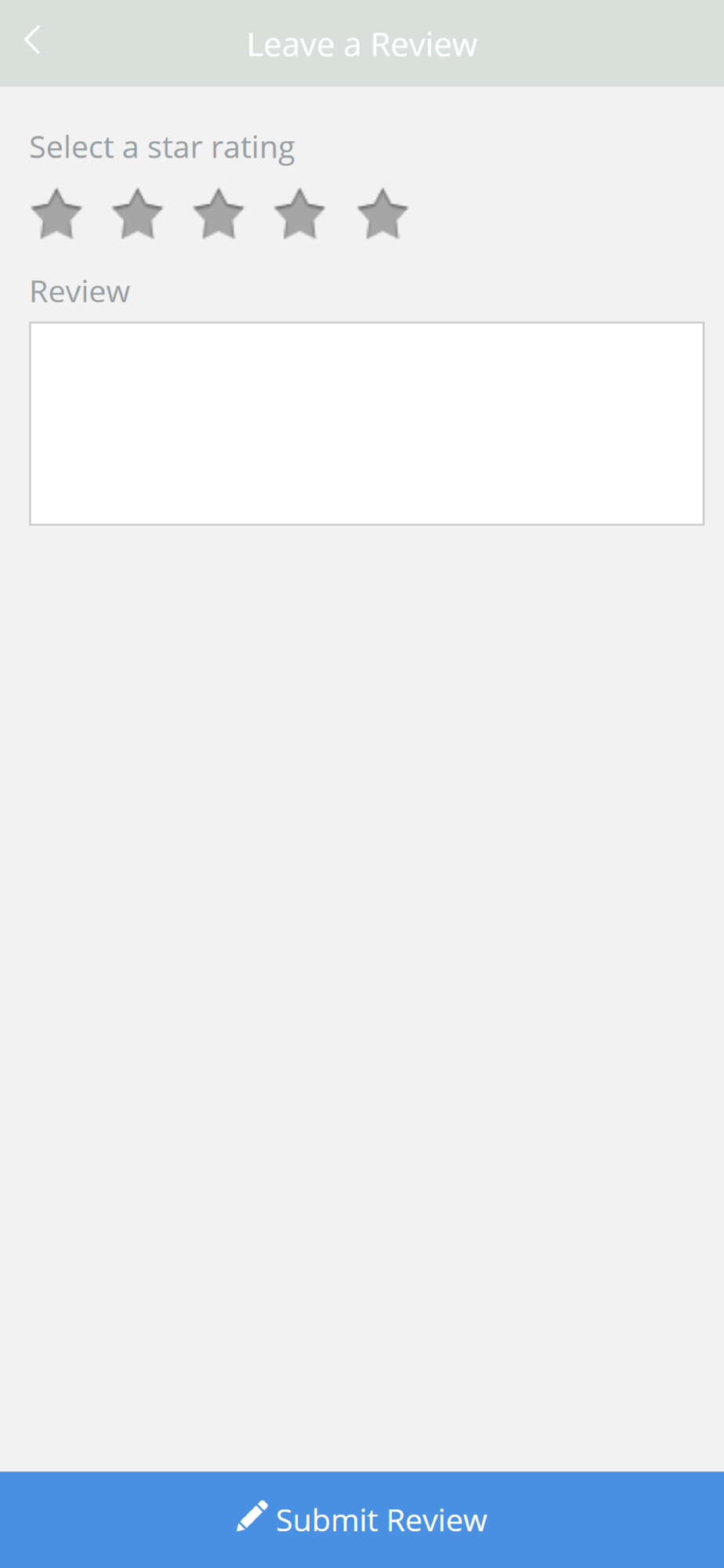Return to previous screen via chevron
This screenshot has height=1568, width=724.
coord(32,41)
